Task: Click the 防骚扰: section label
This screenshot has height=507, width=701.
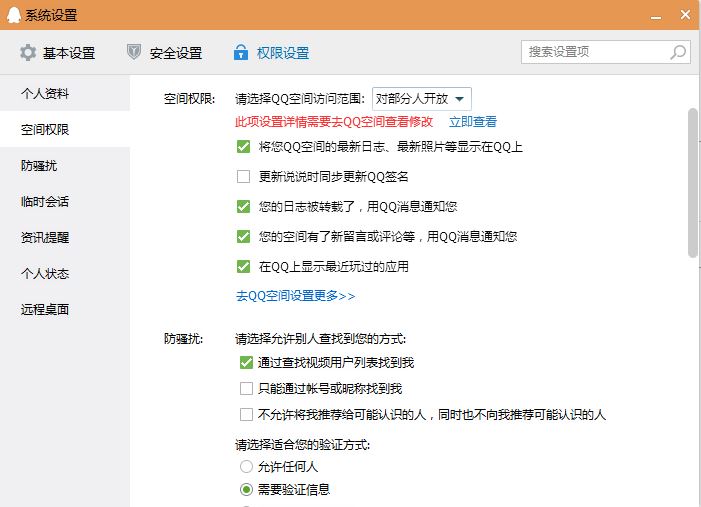Action: tap(183, 339)
